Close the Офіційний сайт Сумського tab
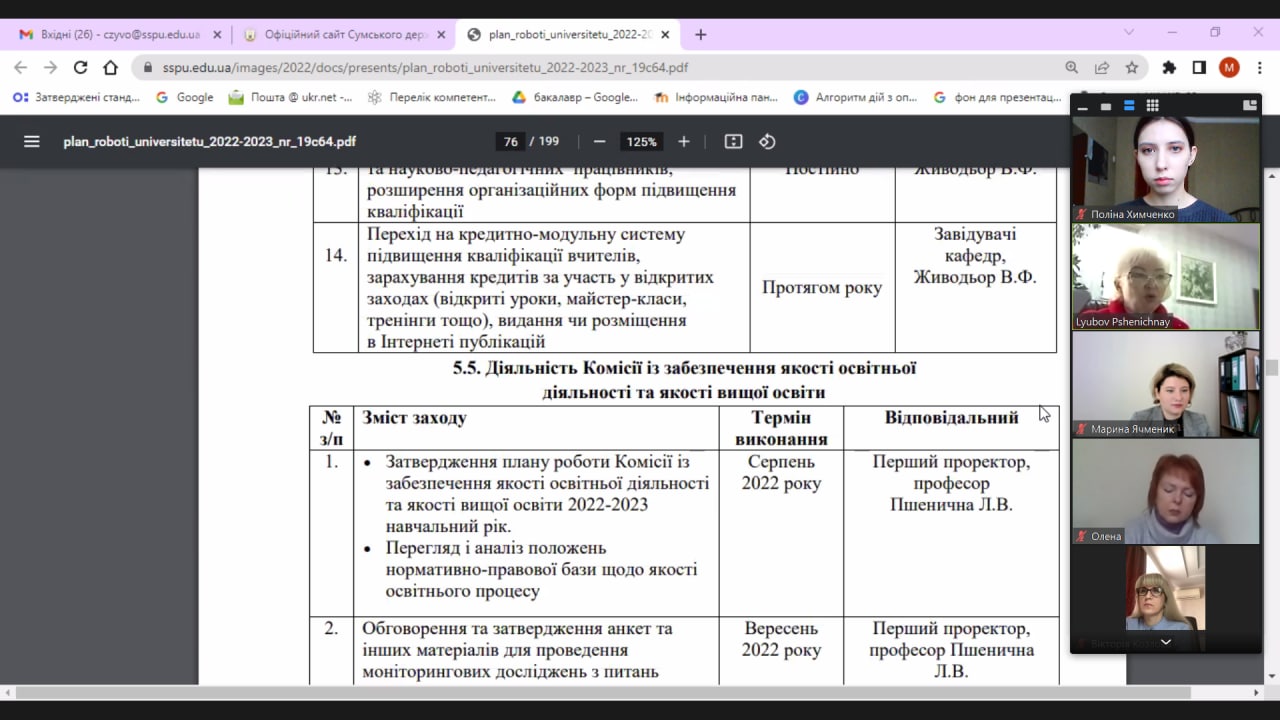Viewport: 1280px width, 720px height. pos(441,34)
